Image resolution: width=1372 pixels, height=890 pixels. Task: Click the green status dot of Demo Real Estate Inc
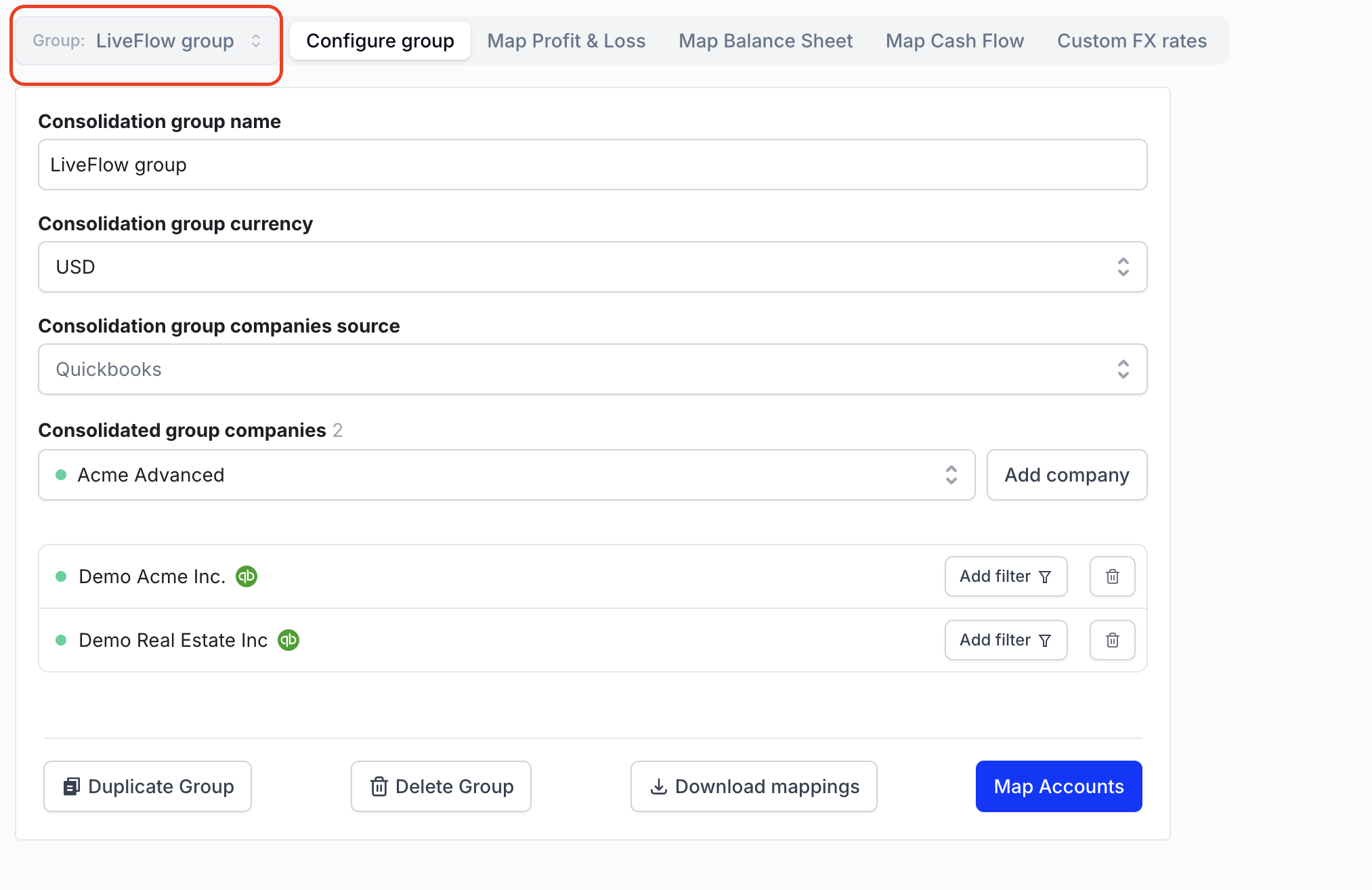pos(61,640)
